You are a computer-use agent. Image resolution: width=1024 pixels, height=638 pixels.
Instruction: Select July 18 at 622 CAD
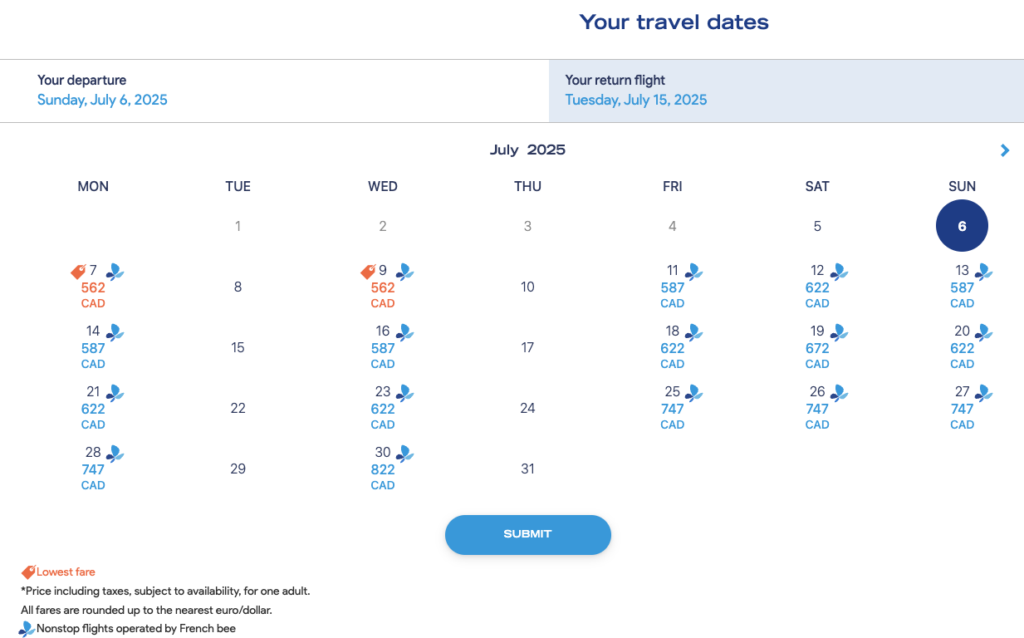[x=672, y=347]
